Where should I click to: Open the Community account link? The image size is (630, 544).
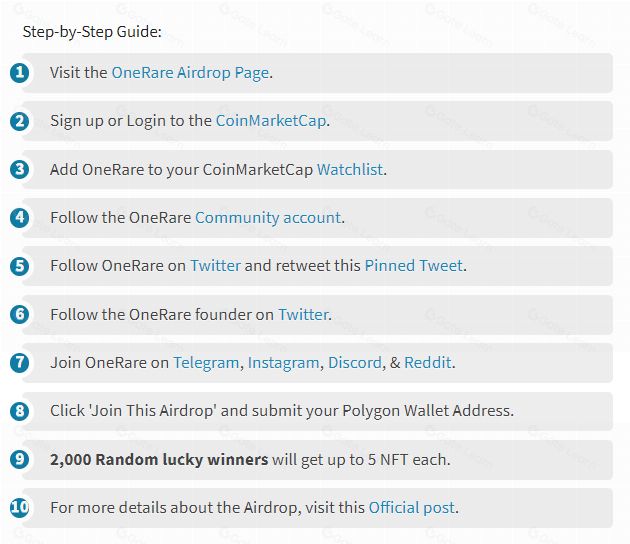click(x=268, y=217)
